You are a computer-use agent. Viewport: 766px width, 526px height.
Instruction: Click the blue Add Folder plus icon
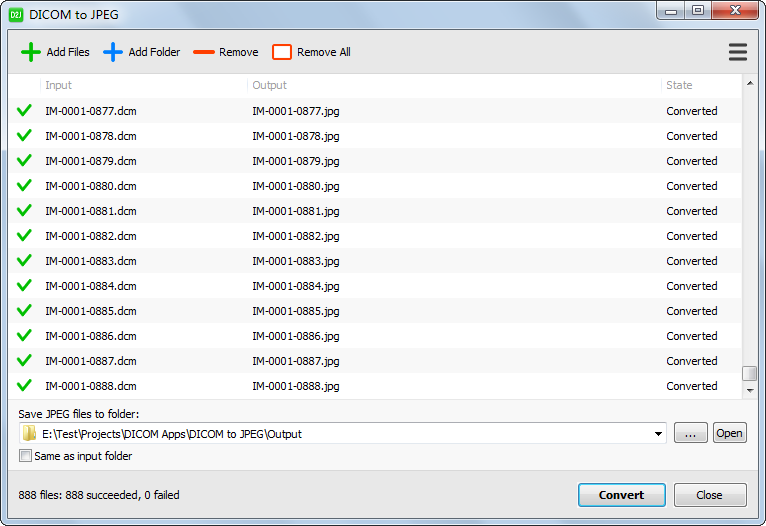[113, 52]
